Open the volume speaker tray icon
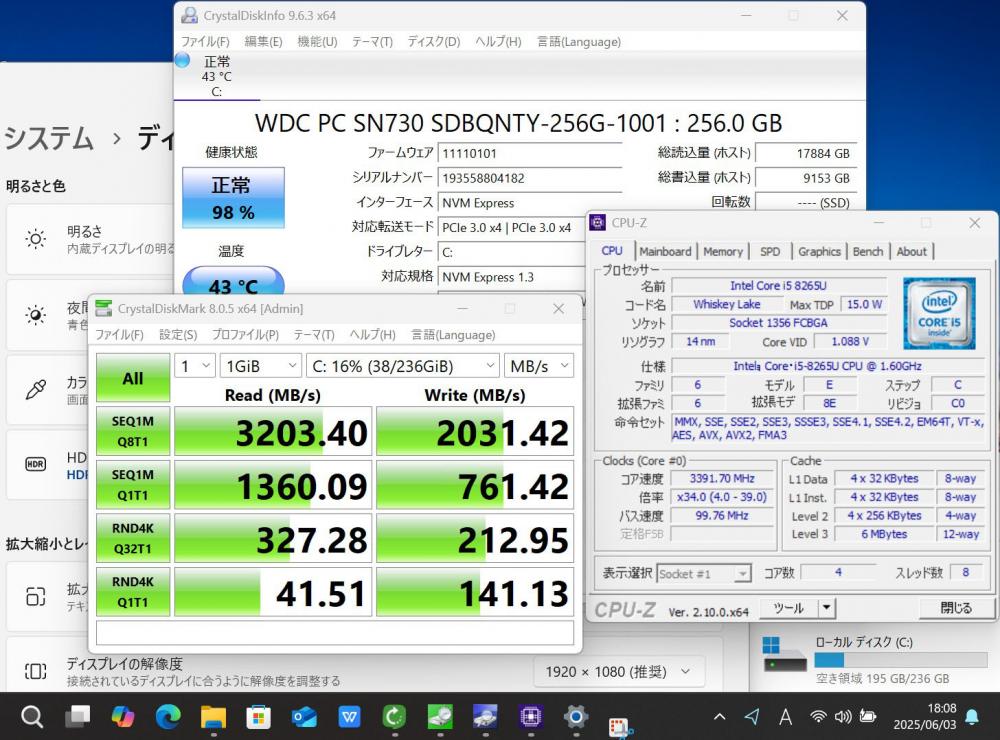1000x740 pixels. pos(842,717)
